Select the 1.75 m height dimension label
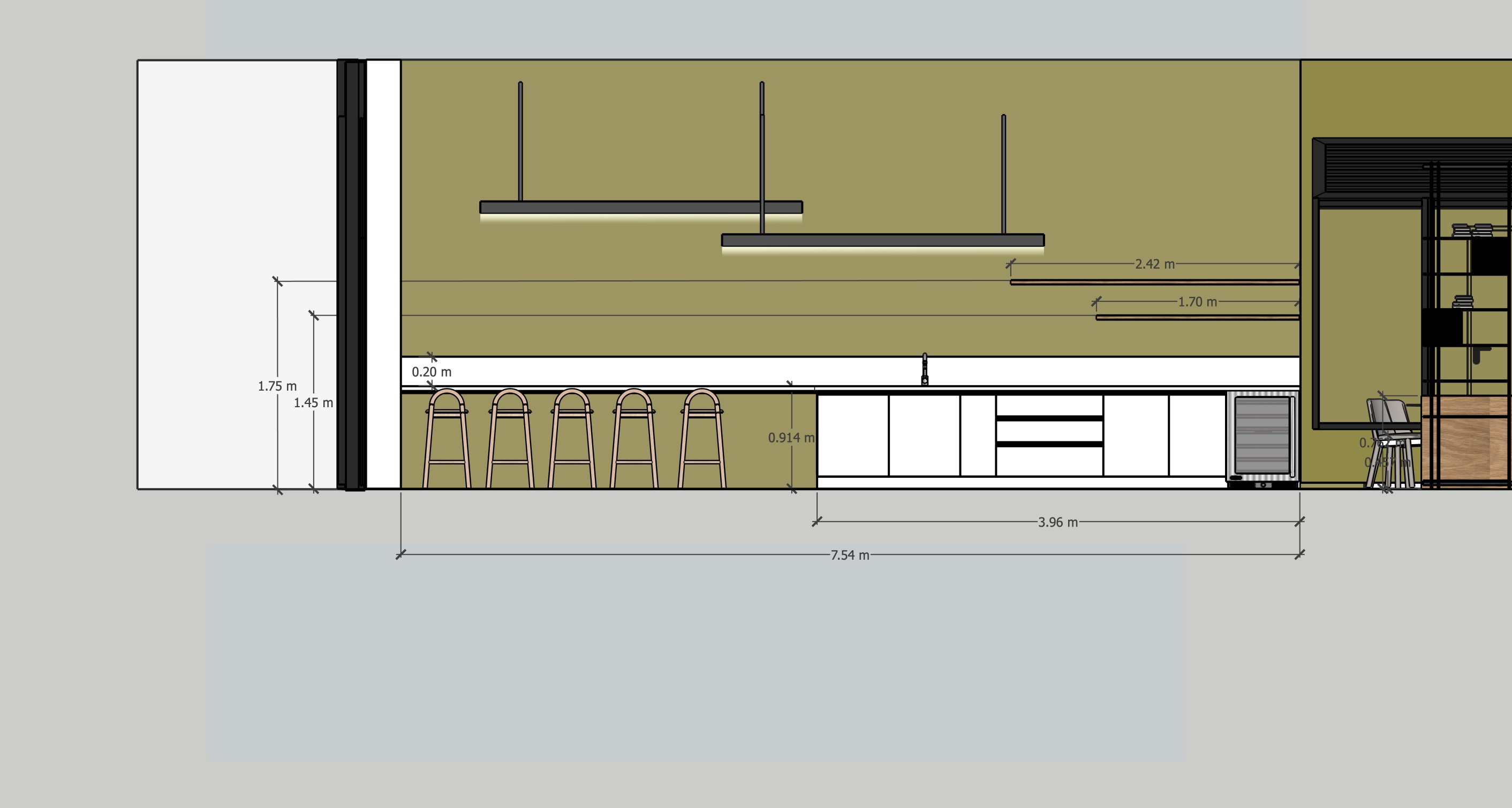The height and width of the screenshot is (808, 1512). point(277,386)
